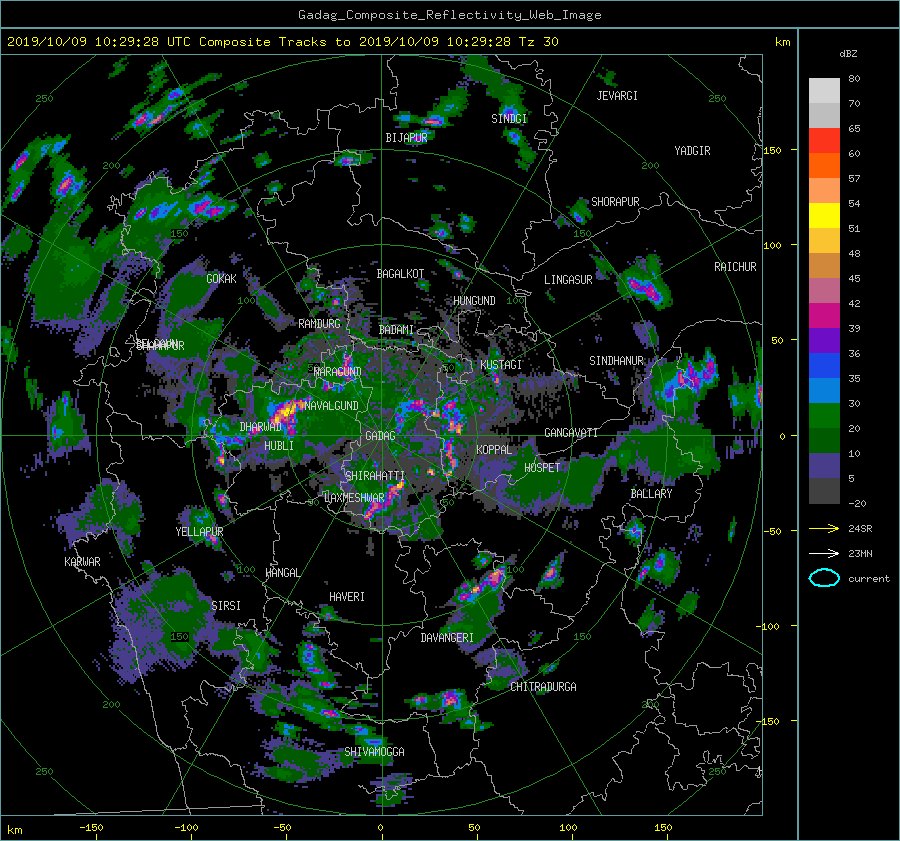
Task: Click the CHITRADURGA city label
Action: tap(543, 687)
